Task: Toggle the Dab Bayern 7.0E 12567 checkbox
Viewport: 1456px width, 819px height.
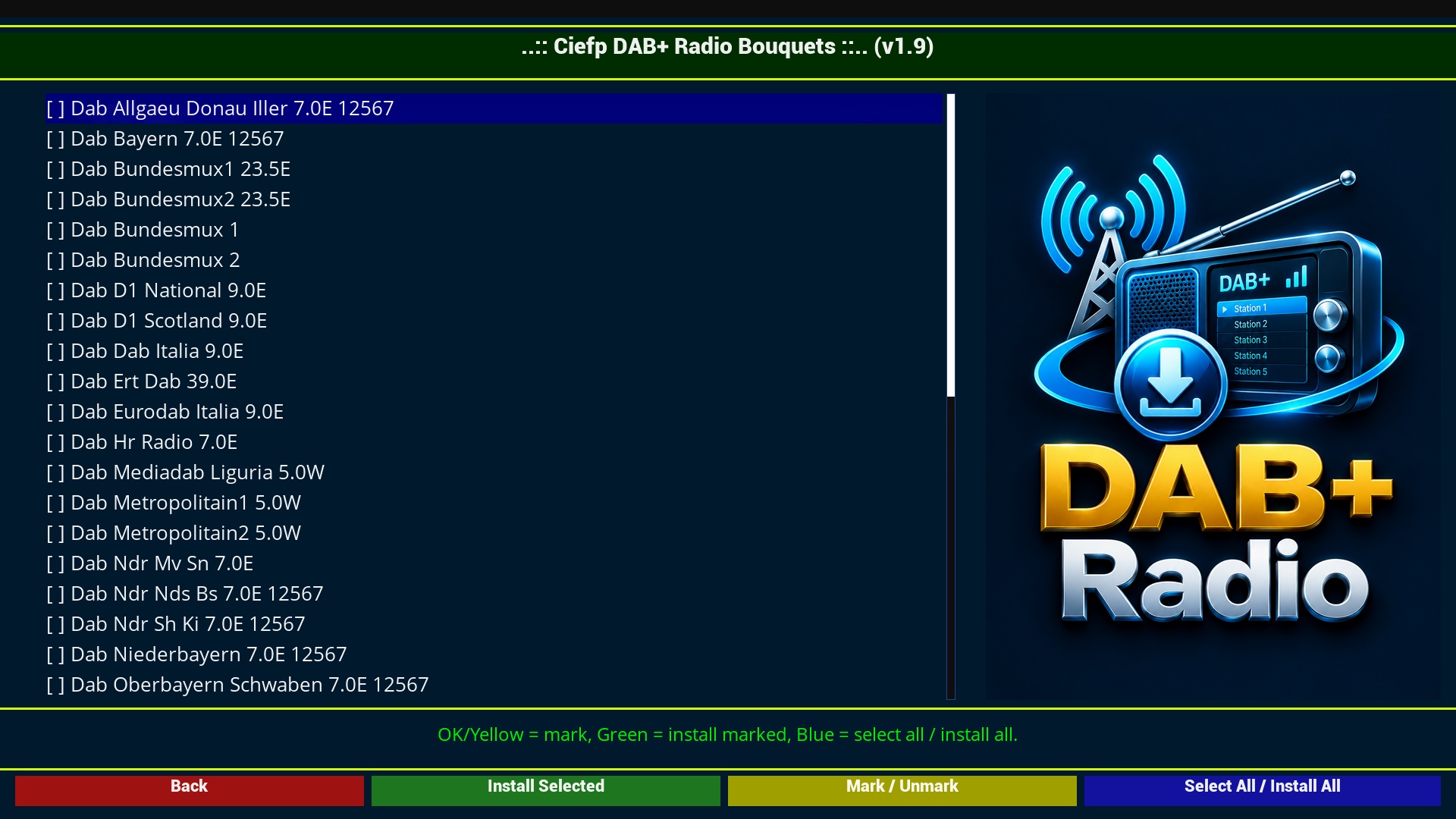Action: click(x=55, y=139)
